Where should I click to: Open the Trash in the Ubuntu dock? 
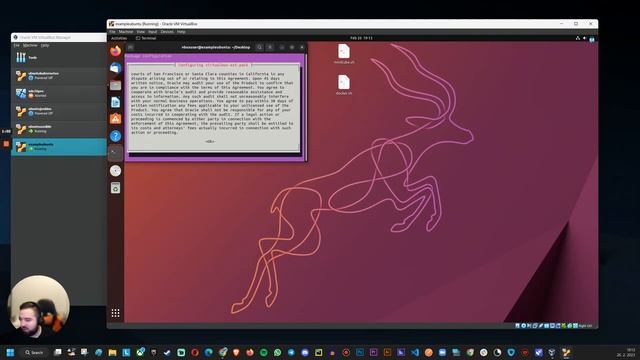pyautogui.click(x=116, y=188)
